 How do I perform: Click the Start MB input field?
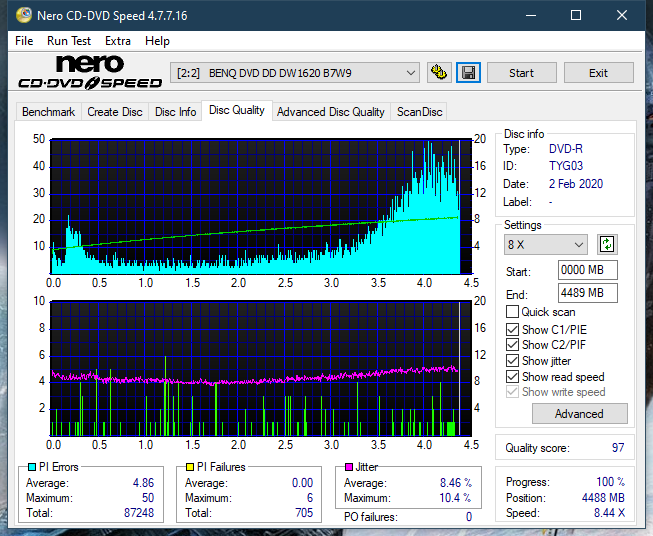pos(587,270)
